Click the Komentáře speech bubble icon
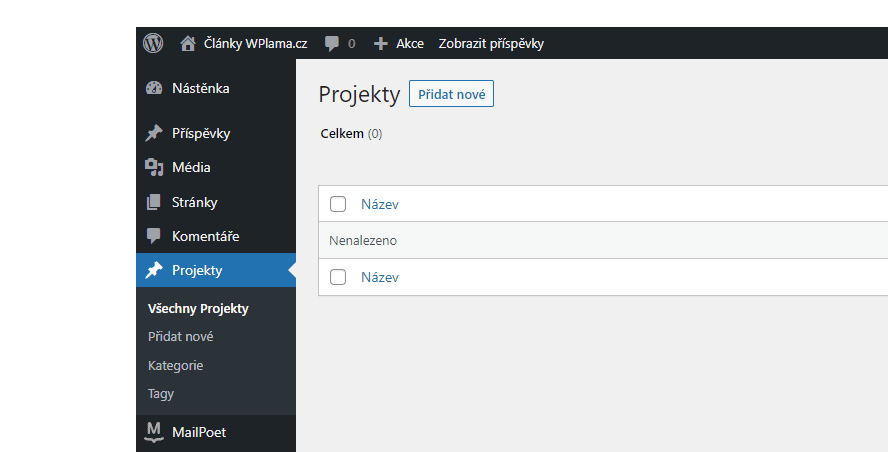 pyautogui.click(x=153, y=236)
